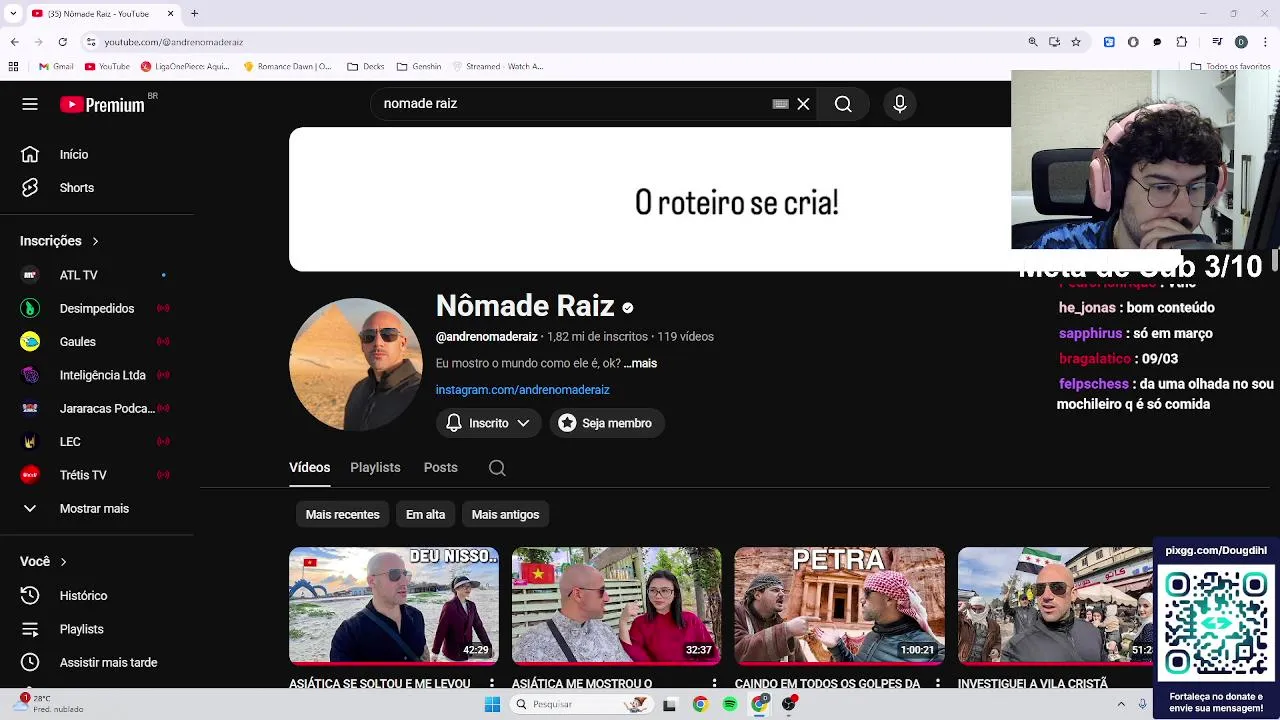Click the Nômade Raiz channel avatar
The height and width of the screenshot is (720, 1280).
[x=355, y=364]
